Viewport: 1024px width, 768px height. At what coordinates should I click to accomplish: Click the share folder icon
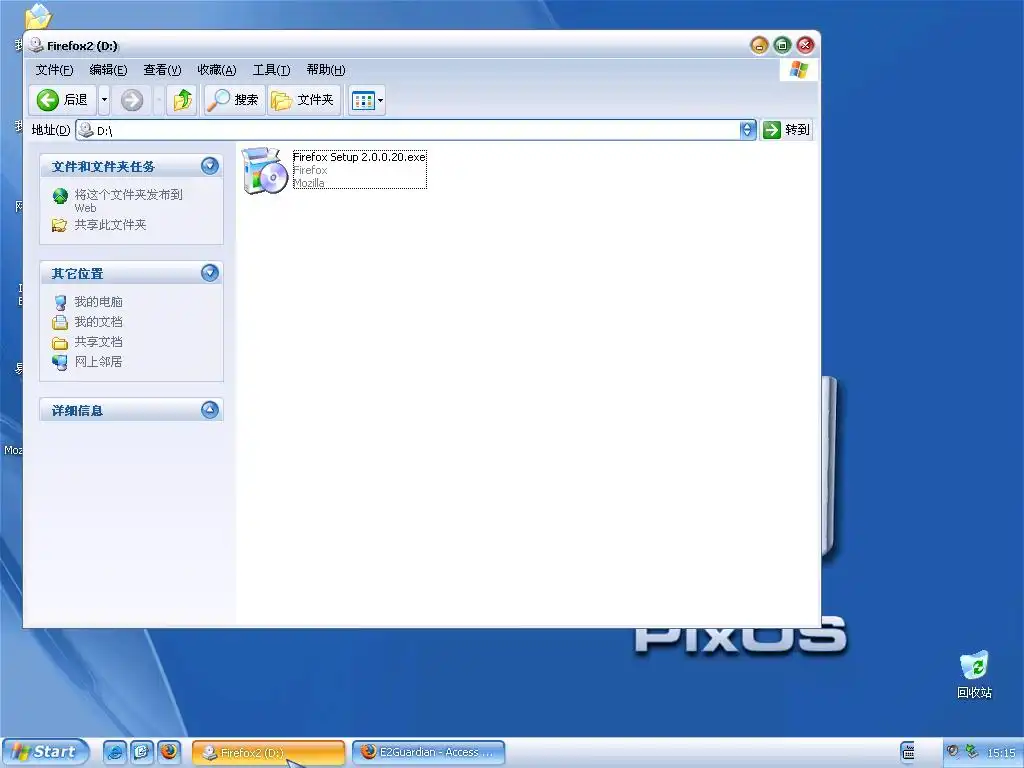[x=59, y=225]
